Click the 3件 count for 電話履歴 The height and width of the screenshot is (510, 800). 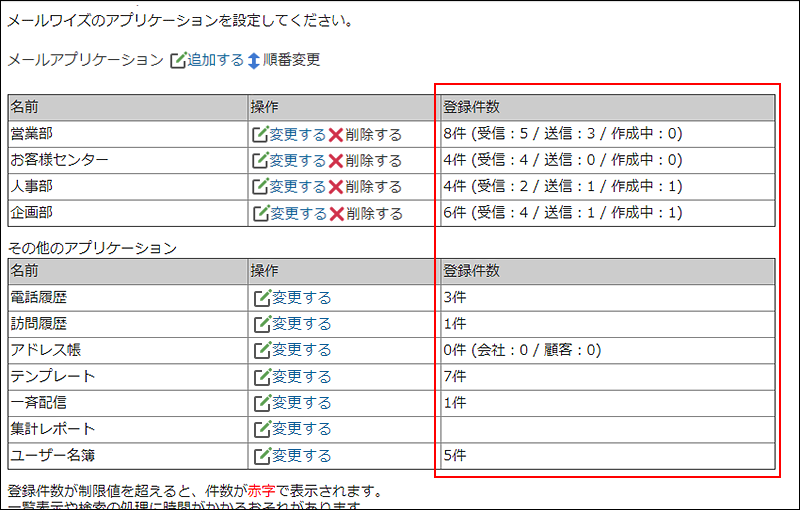(455, 297)
